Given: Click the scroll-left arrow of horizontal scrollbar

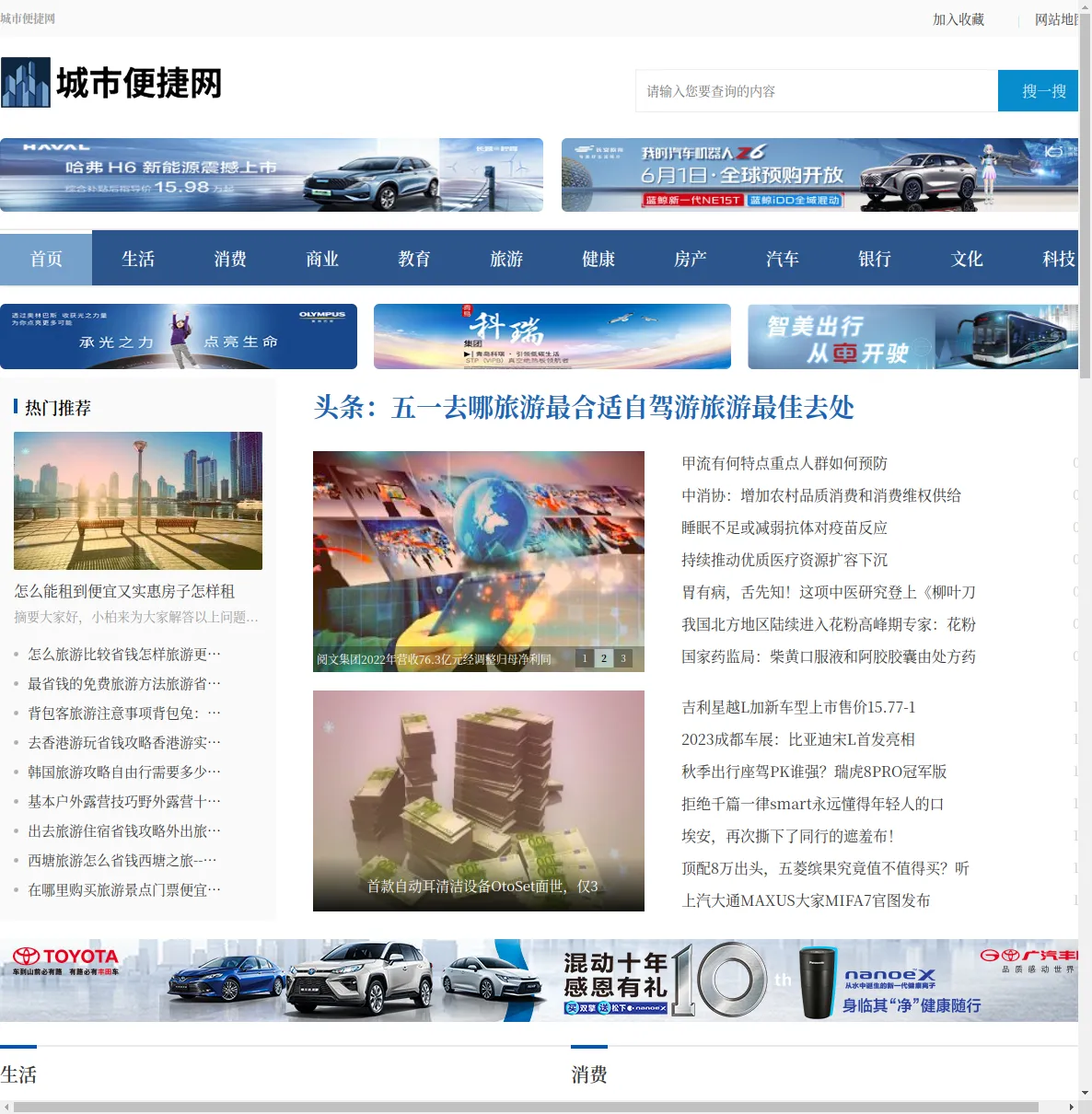Looking at the screenshot, I should 6,1107.
